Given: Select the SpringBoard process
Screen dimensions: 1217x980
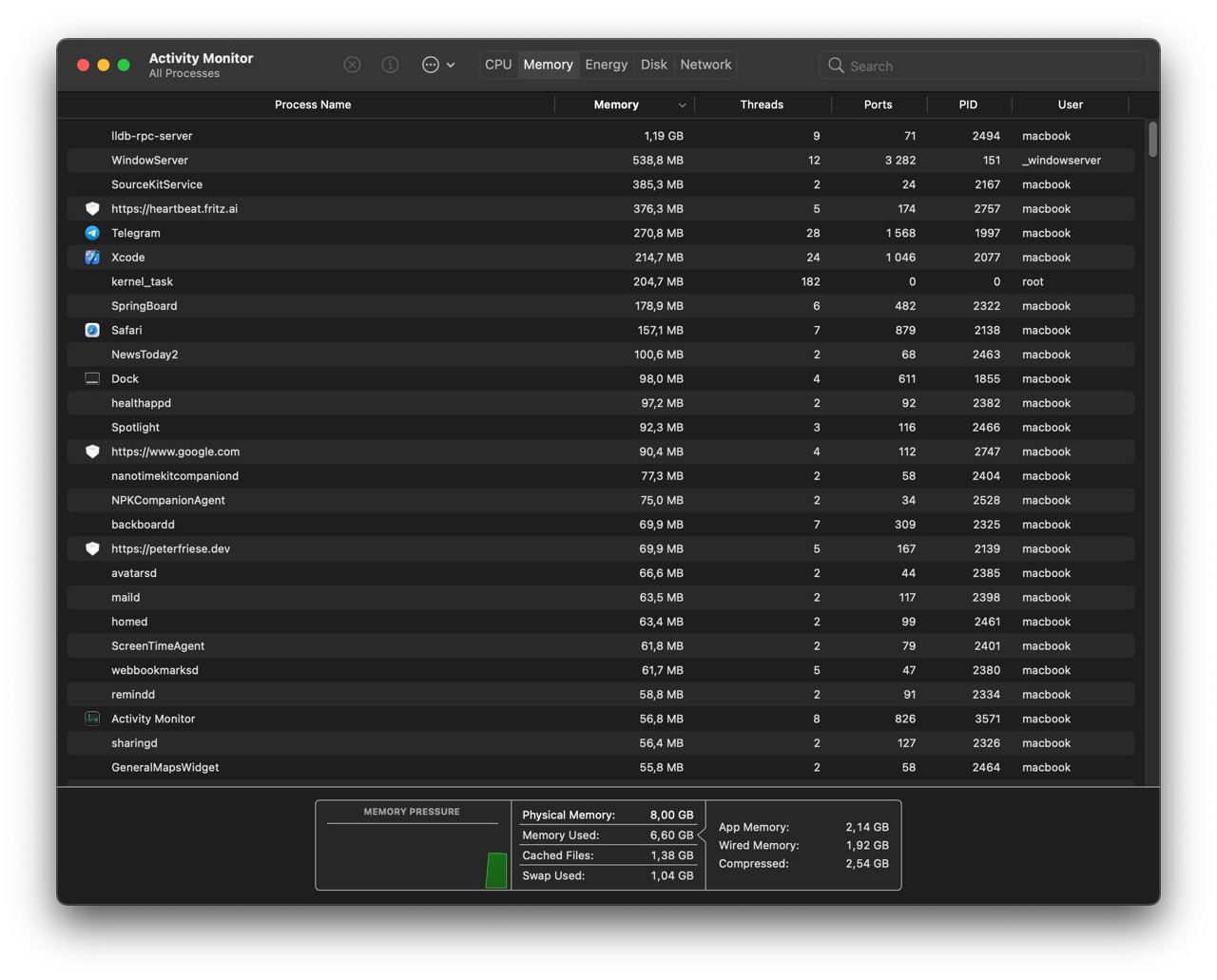Looking at the screenshot, I should pos(601,306).
